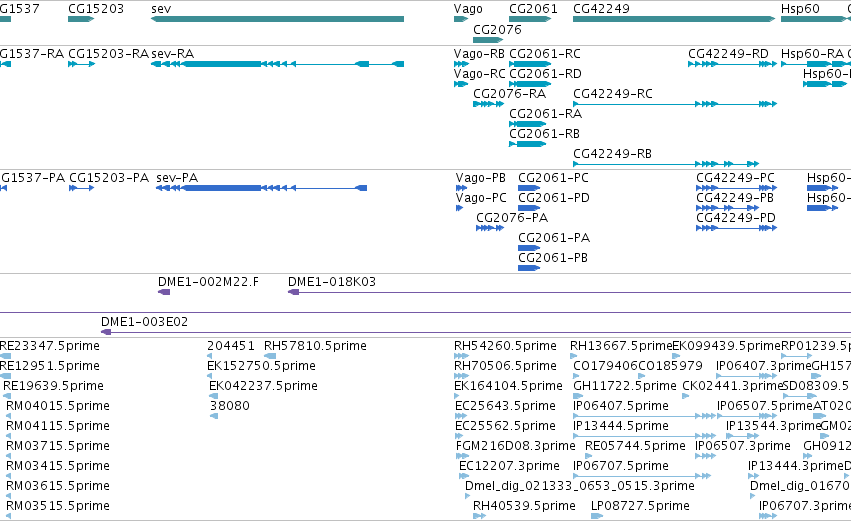The height and width of the screenshot is (521, 851).
Task: Click the DME1-002M22.F clone label
Action: point(208,282)
